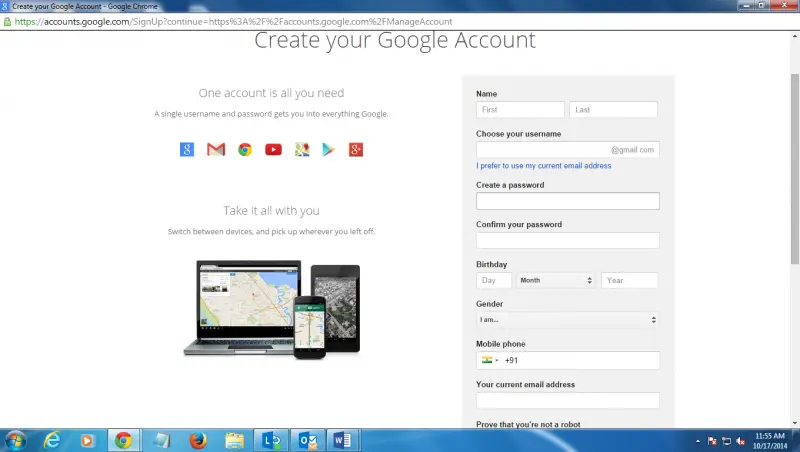Click the 'One account is all you need' text
The image size is (800, 452).
271,93
